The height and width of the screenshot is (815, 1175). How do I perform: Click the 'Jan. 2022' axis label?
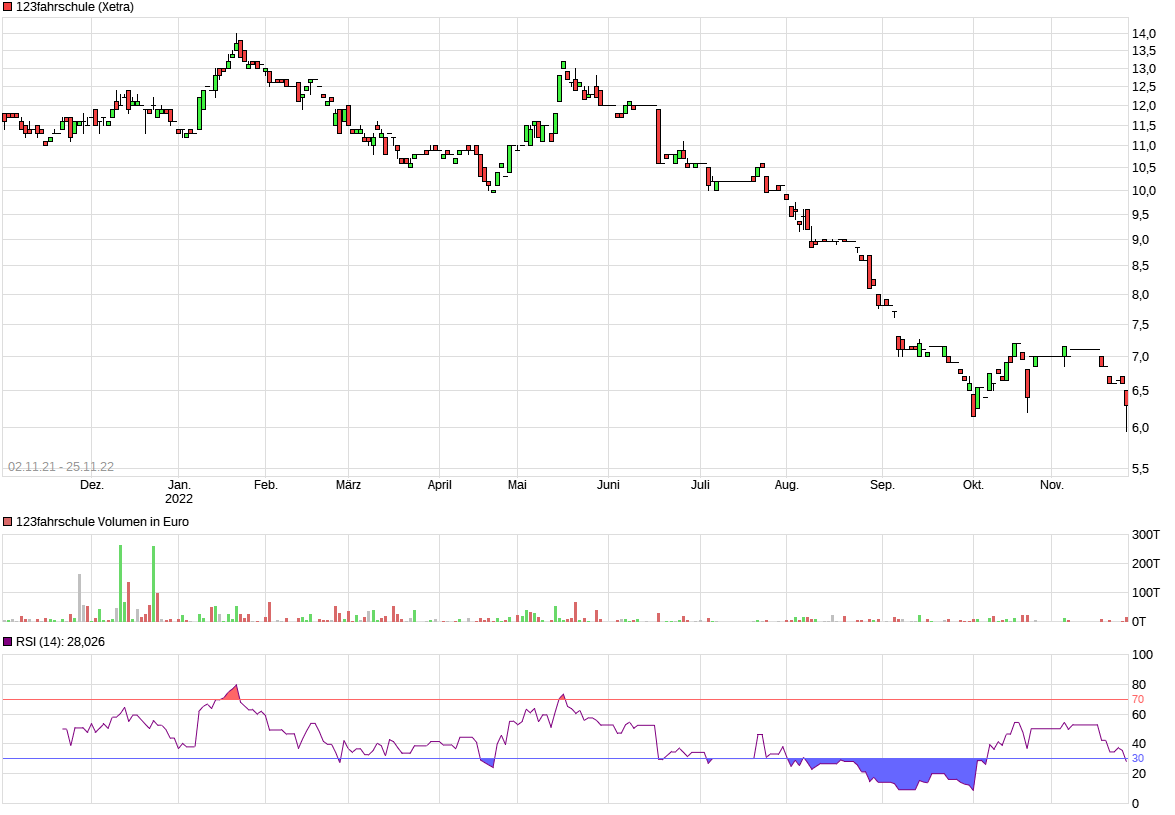(178, 491)
